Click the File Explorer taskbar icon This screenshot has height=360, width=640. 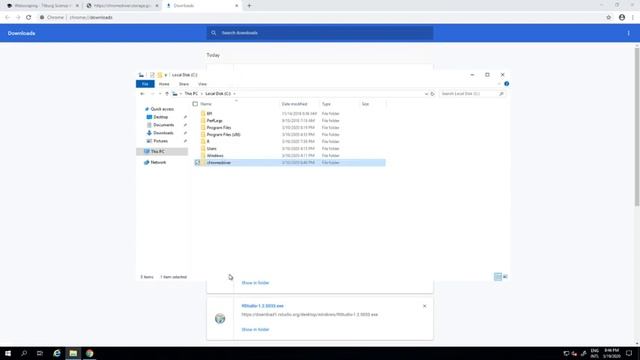click(73, 353)
